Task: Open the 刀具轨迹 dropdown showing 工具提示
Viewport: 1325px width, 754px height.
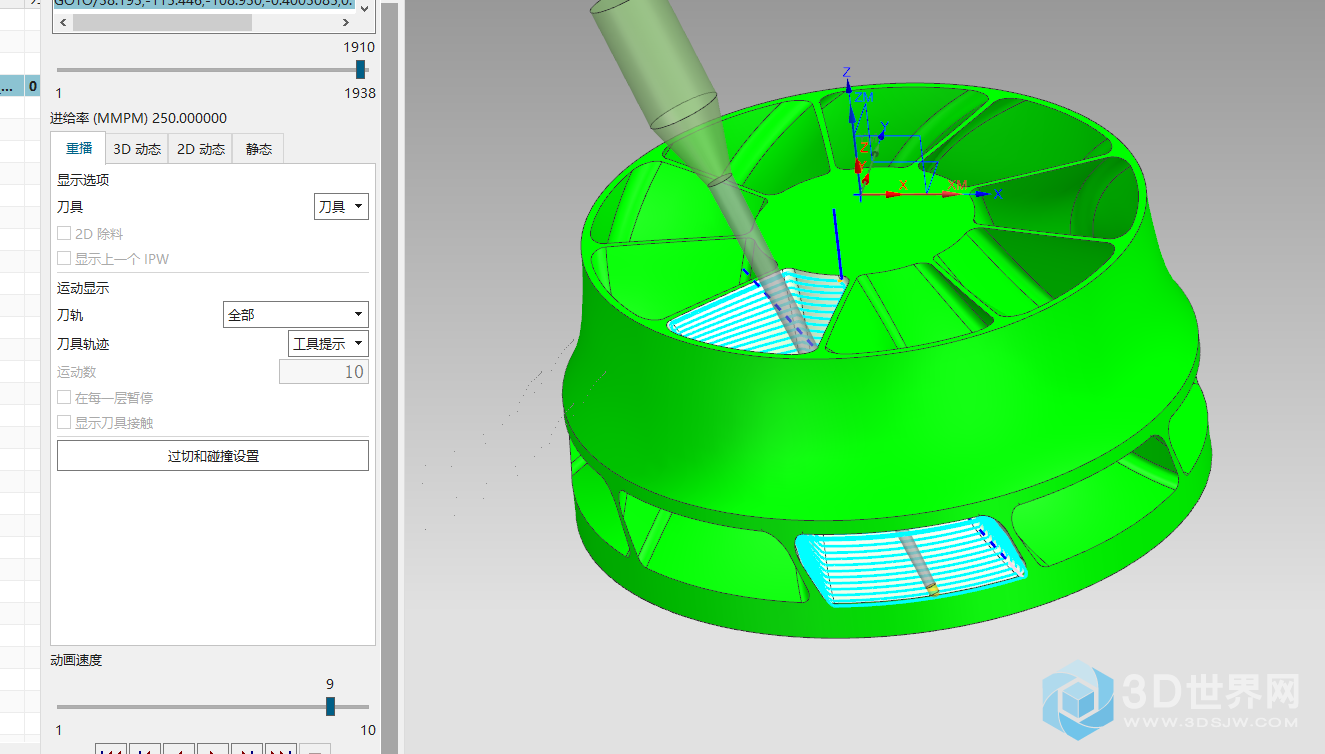Action: tap(328, 344)
